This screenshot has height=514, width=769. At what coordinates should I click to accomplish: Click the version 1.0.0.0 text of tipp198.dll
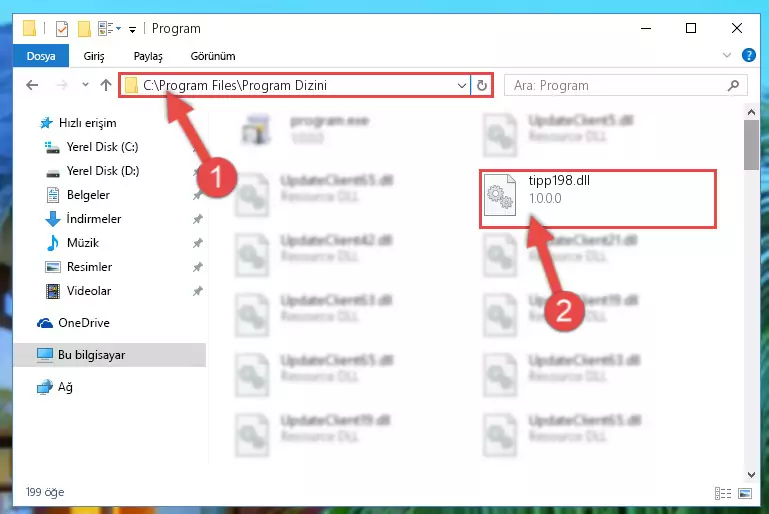(x=545, y=199)
